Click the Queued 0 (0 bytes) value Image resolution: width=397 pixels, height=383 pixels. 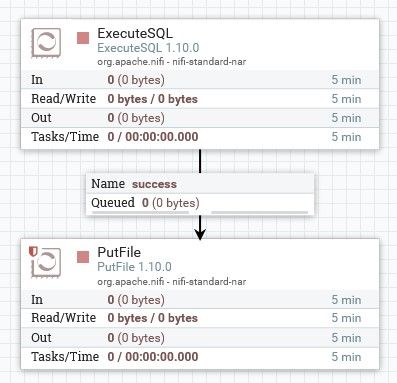coord(171,203)
